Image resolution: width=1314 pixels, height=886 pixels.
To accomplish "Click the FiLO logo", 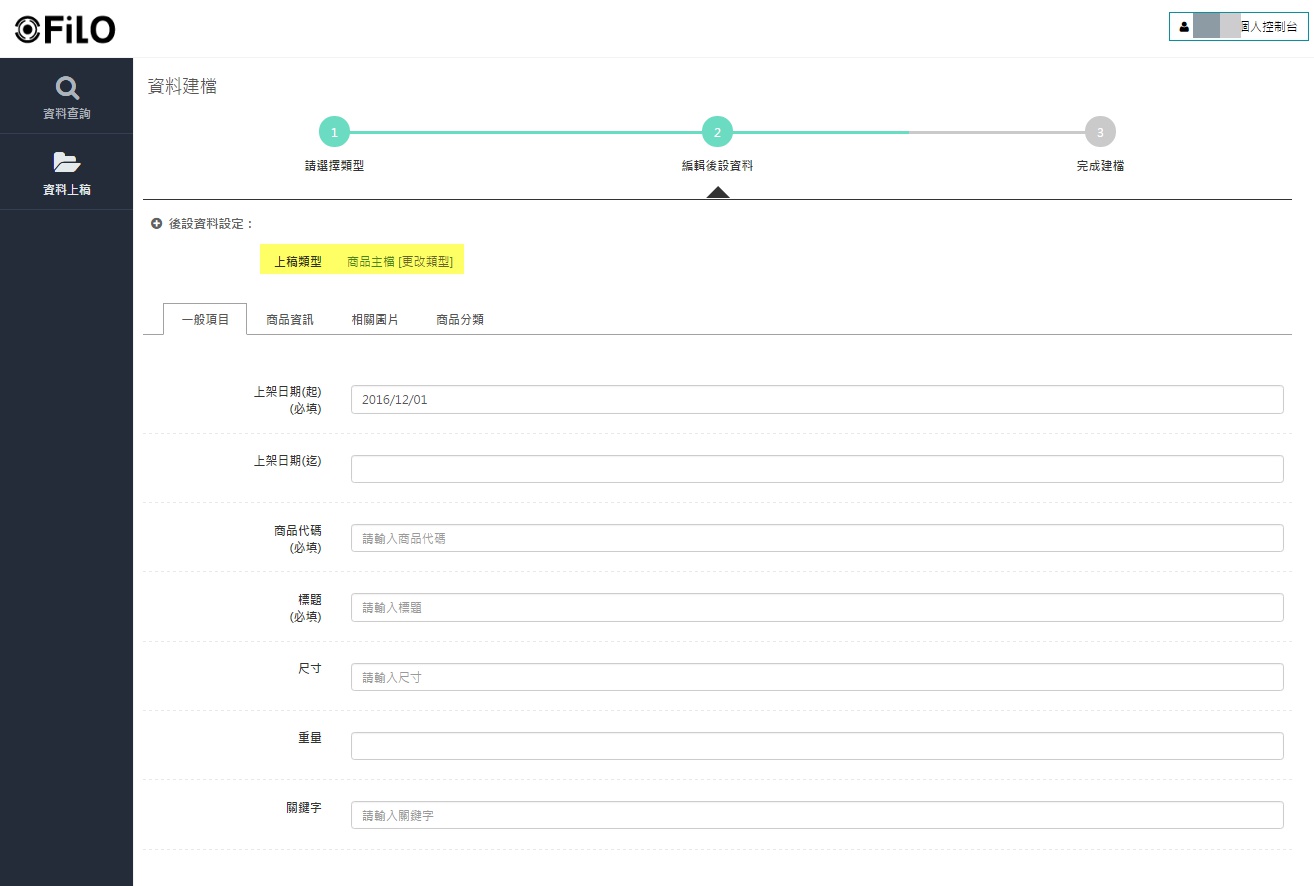I will pyautogui.click(x=65, y=30).
